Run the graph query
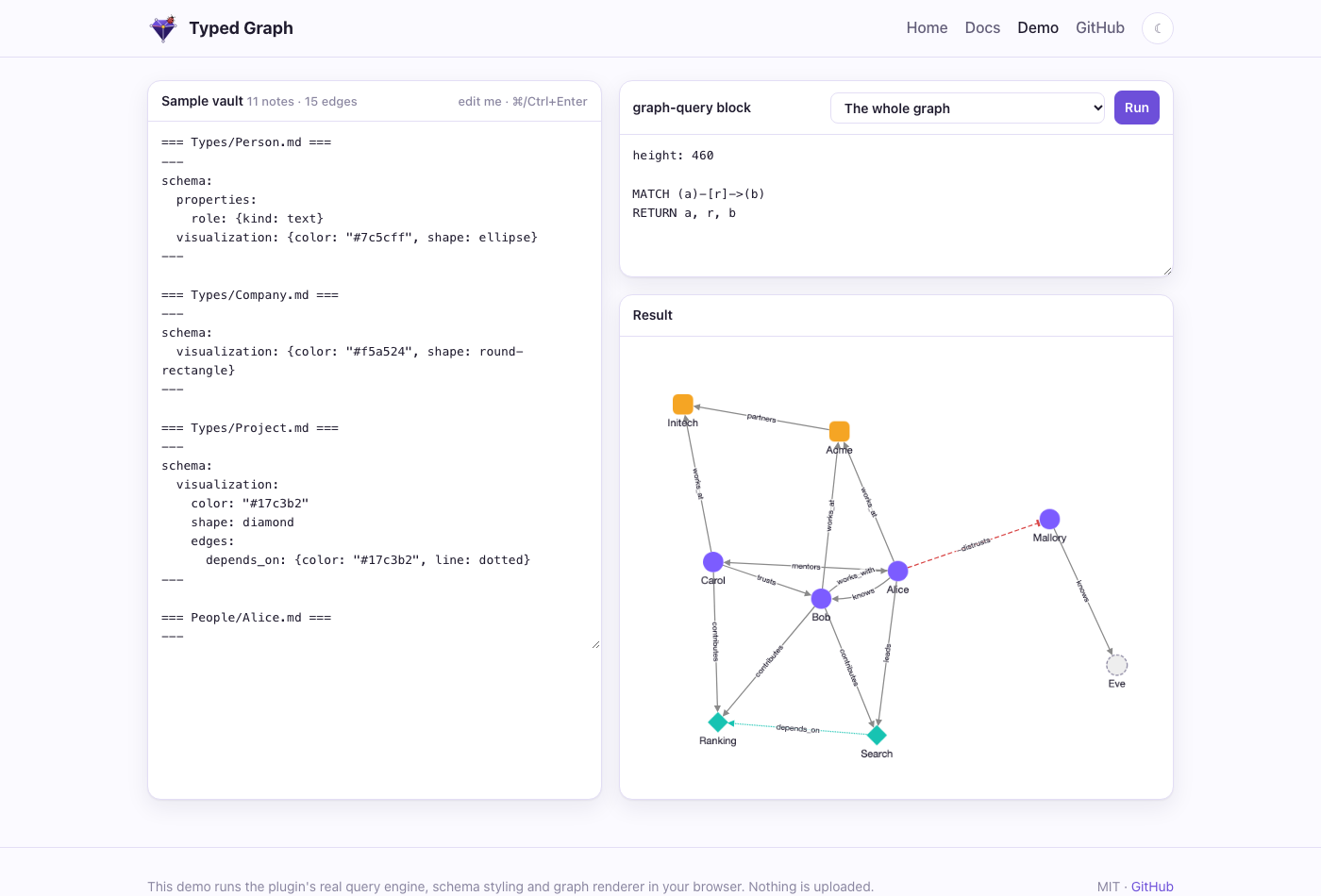The image size is (1321, 896). click(1137, 108)
